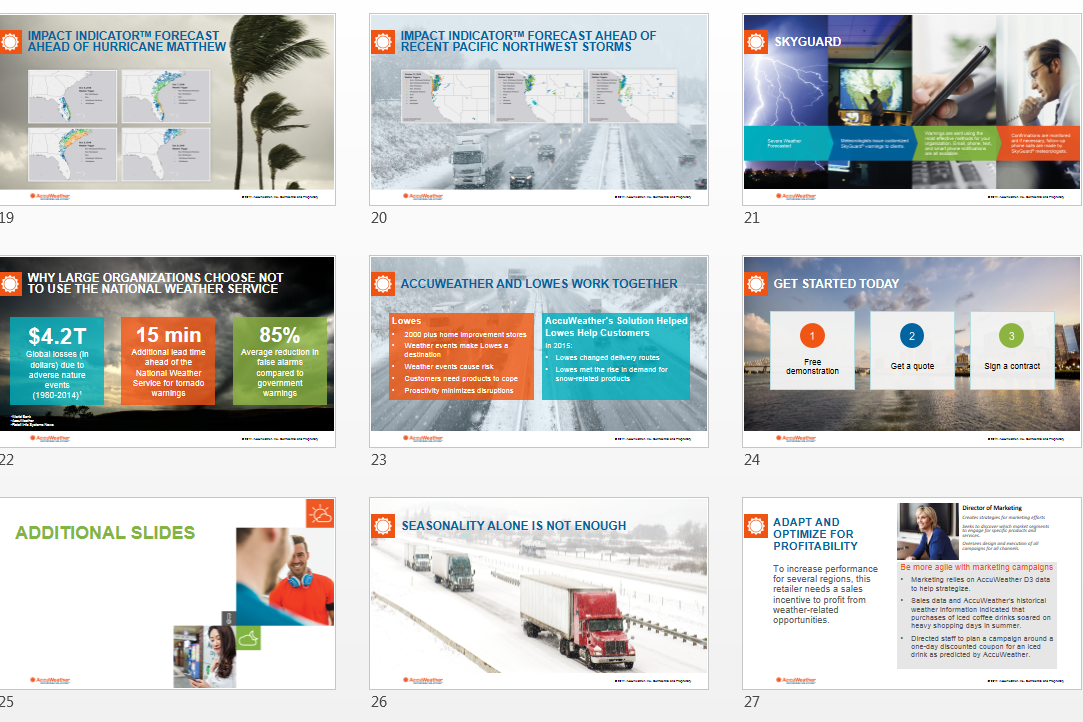Click slide number label 27
The width and height of the screenshot is (1083, 722).
pos(751,701)
